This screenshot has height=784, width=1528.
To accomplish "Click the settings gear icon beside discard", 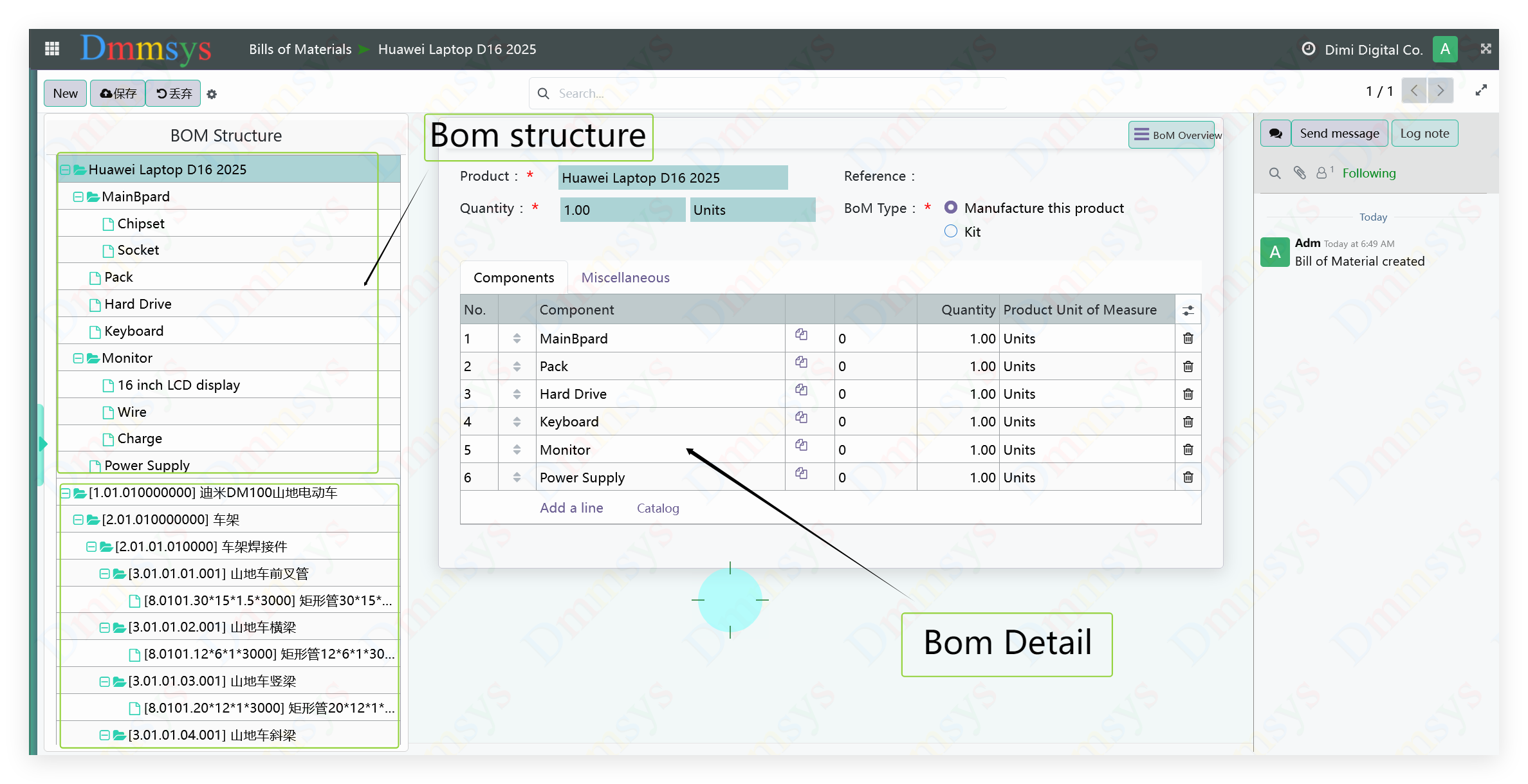I will point(212,94).
